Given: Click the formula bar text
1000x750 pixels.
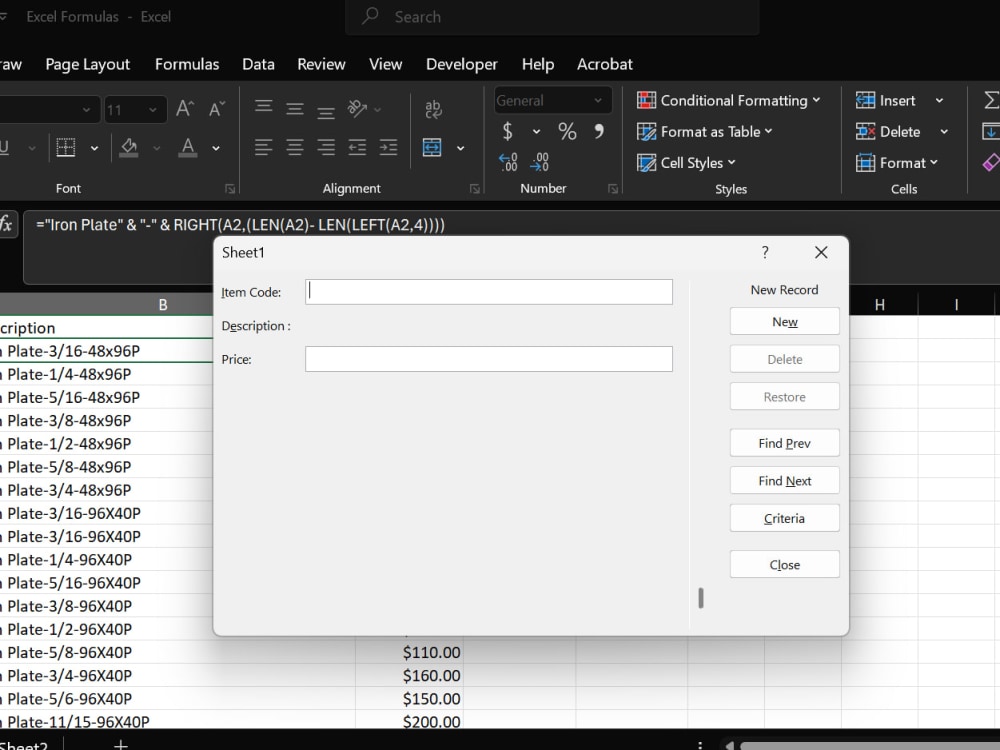Looking at the screenshot, I should 240,224.
